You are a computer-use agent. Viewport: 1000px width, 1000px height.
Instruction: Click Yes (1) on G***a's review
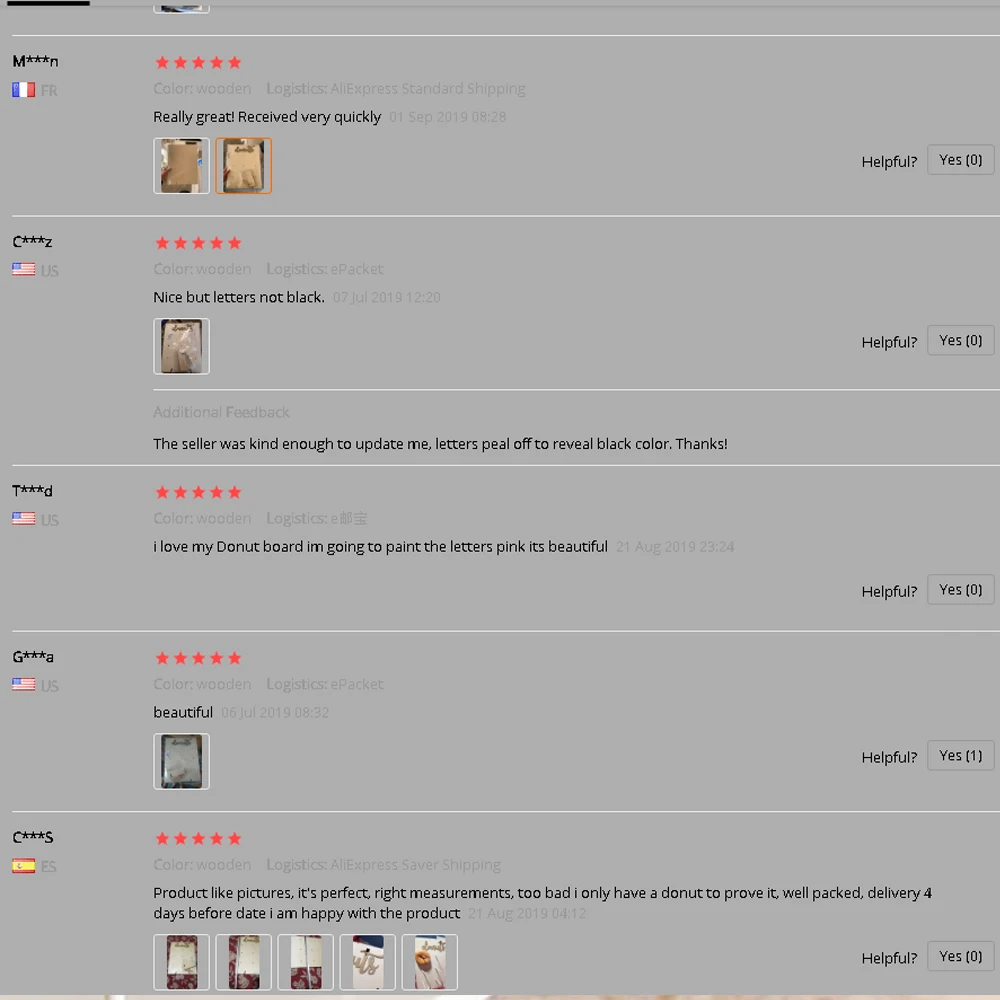tap(960, 756)
